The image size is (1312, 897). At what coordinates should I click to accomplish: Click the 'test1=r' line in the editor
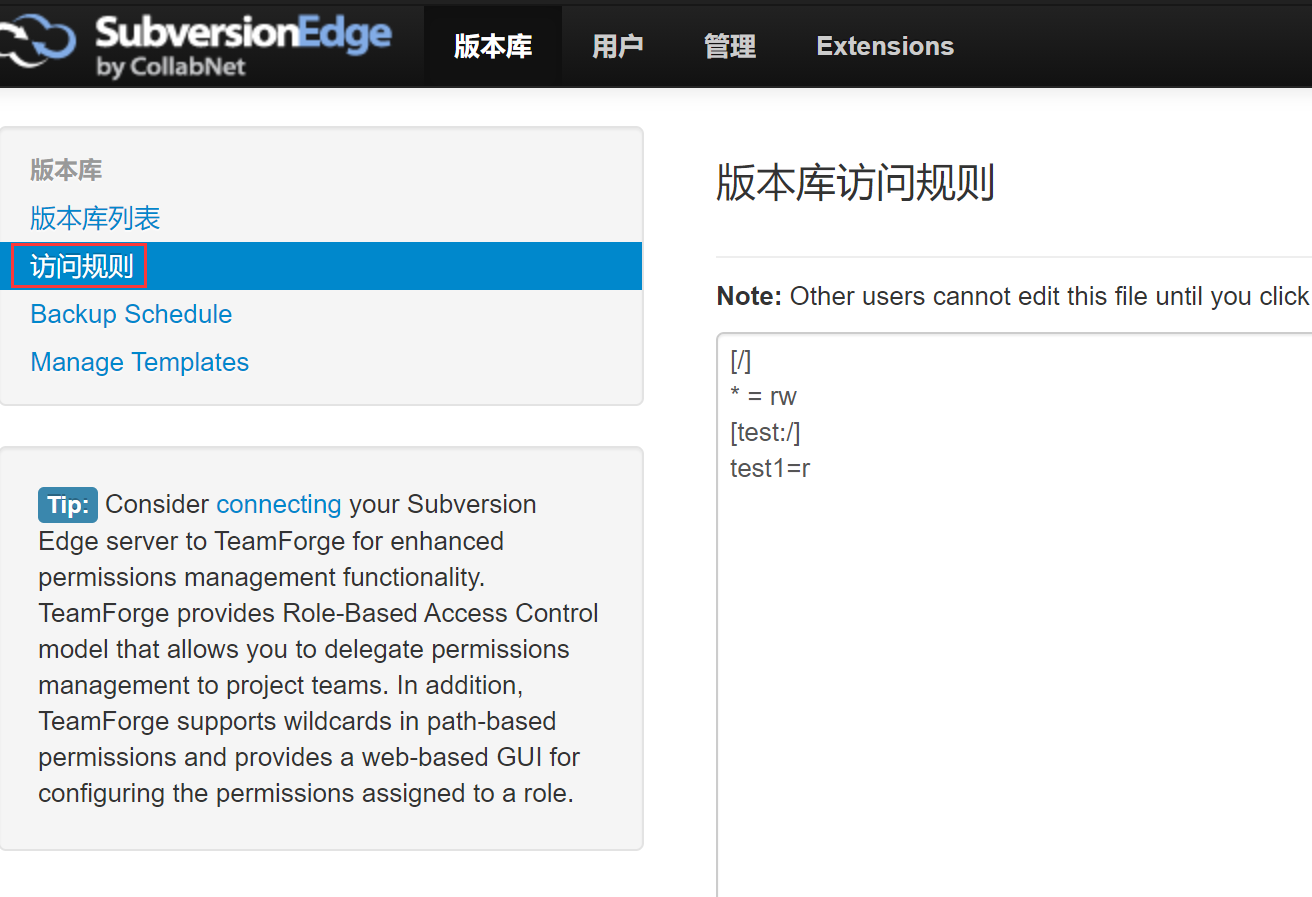(770, 468)
